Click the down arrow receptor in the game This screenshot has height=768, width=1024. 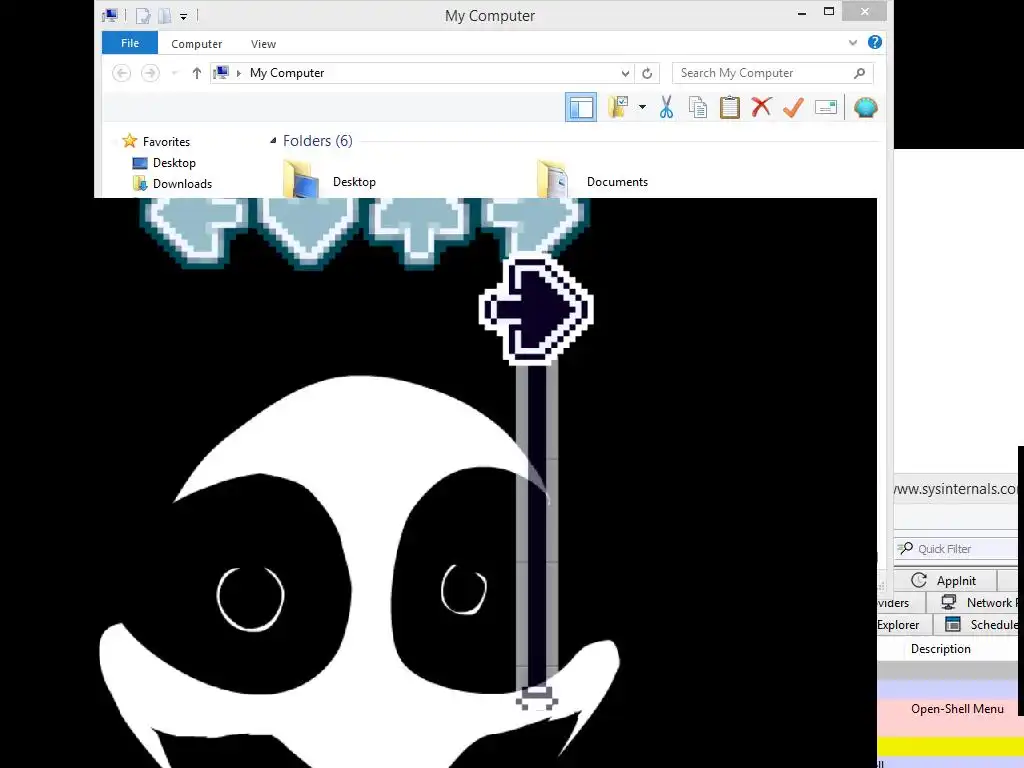[x=307, y=232]
